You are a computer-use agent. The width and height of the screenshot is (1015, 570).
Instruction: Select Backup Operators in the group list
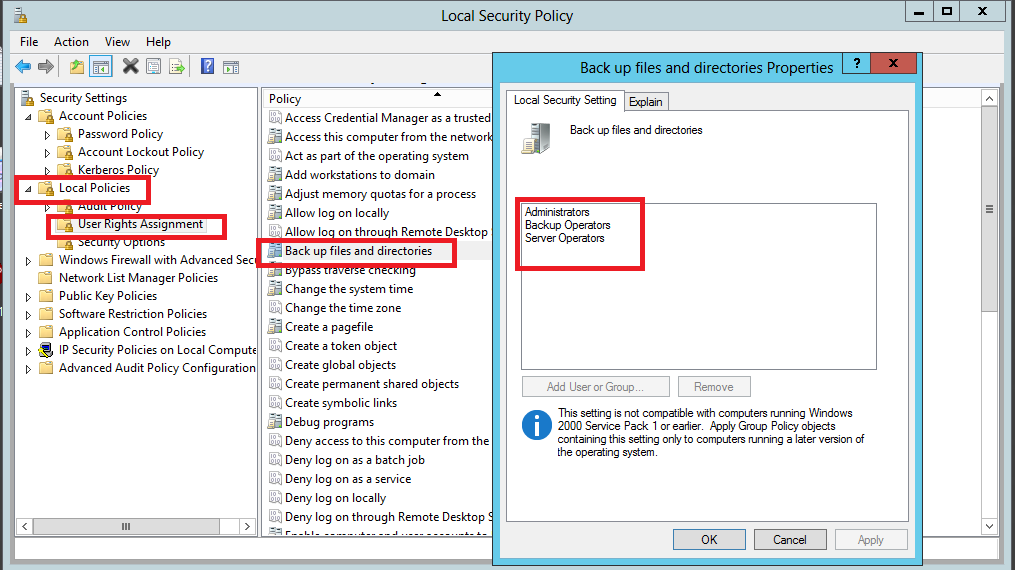coord(568,225)
